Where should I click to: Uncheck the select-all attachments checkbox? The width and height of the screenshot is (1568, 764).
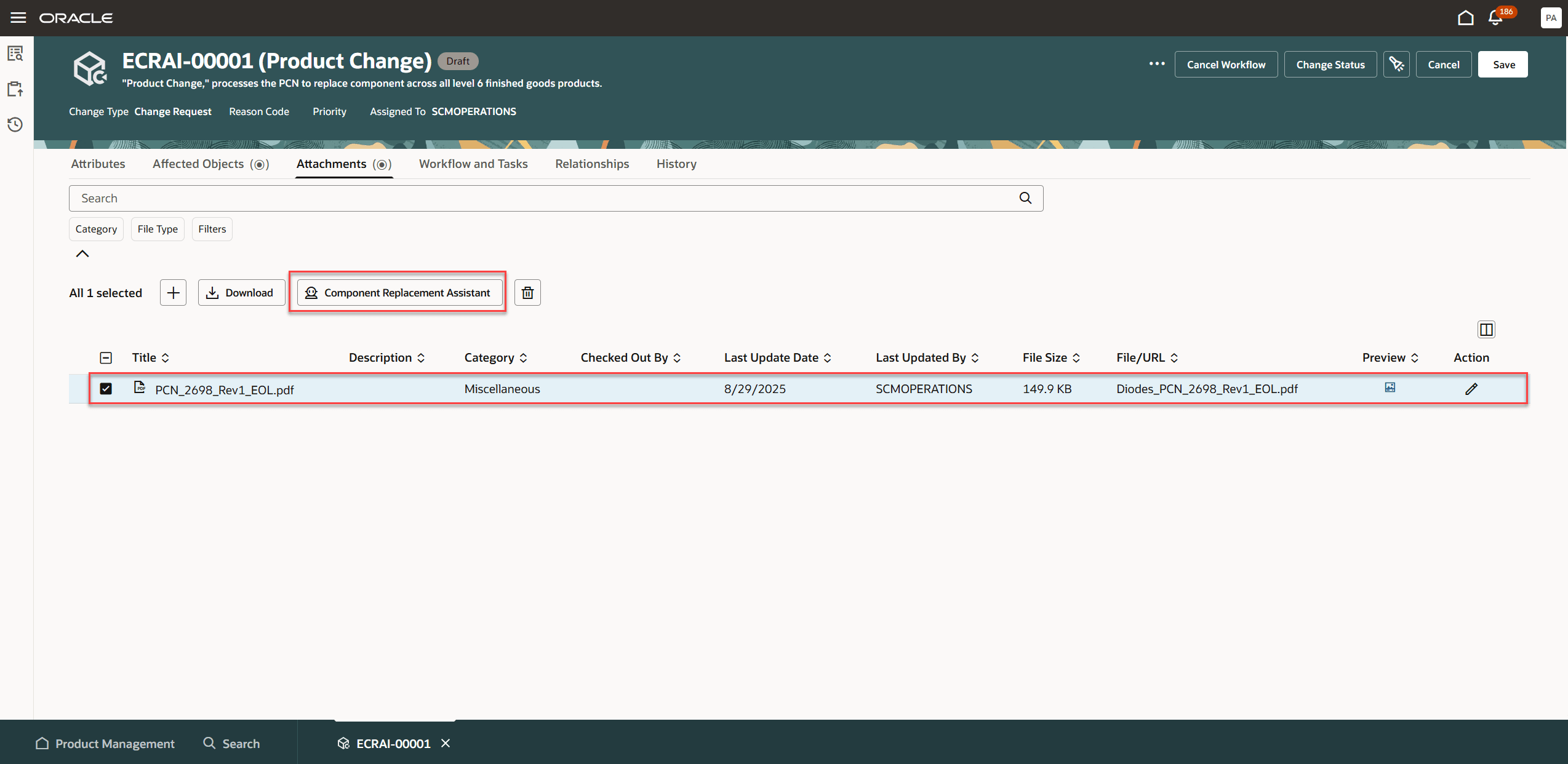tap(106, 357)
